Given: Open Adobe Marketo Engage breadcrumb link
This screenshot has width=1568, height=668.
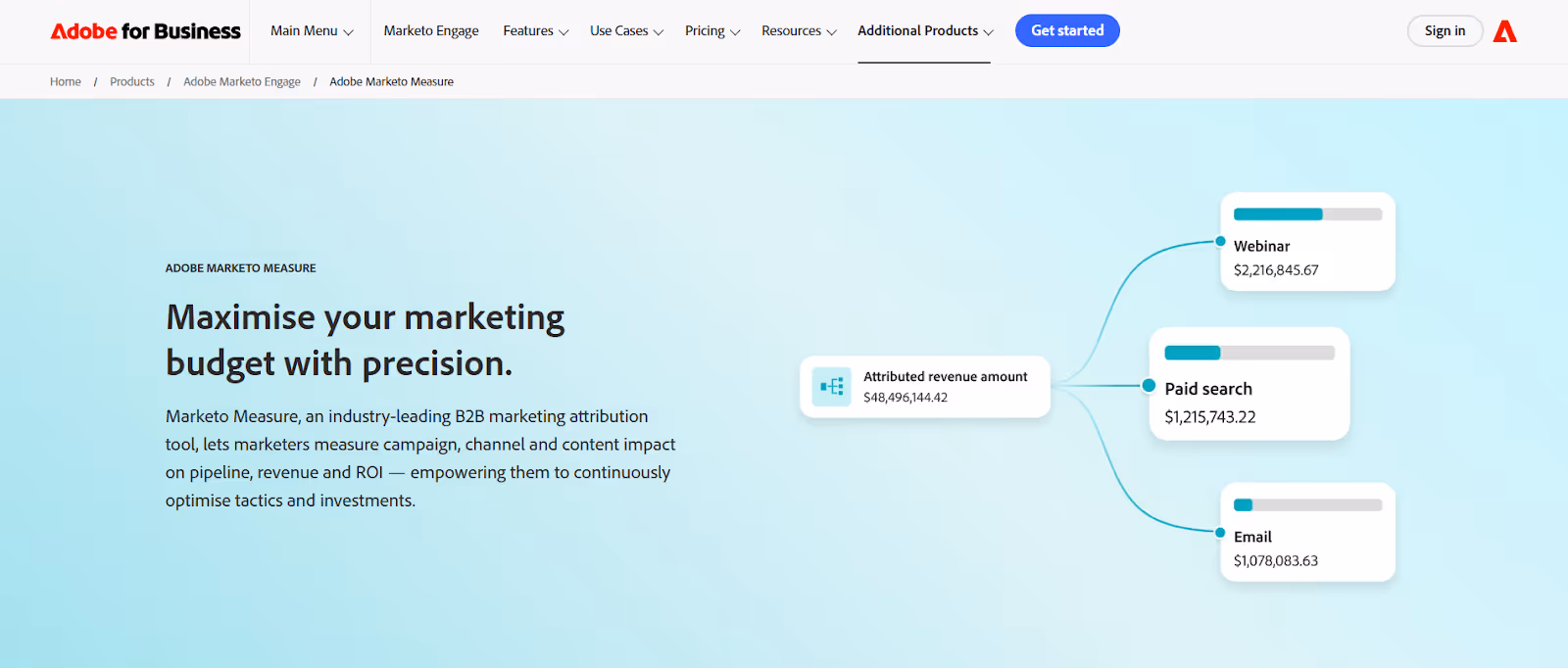Looking at the screenshot, I should 242,82.
